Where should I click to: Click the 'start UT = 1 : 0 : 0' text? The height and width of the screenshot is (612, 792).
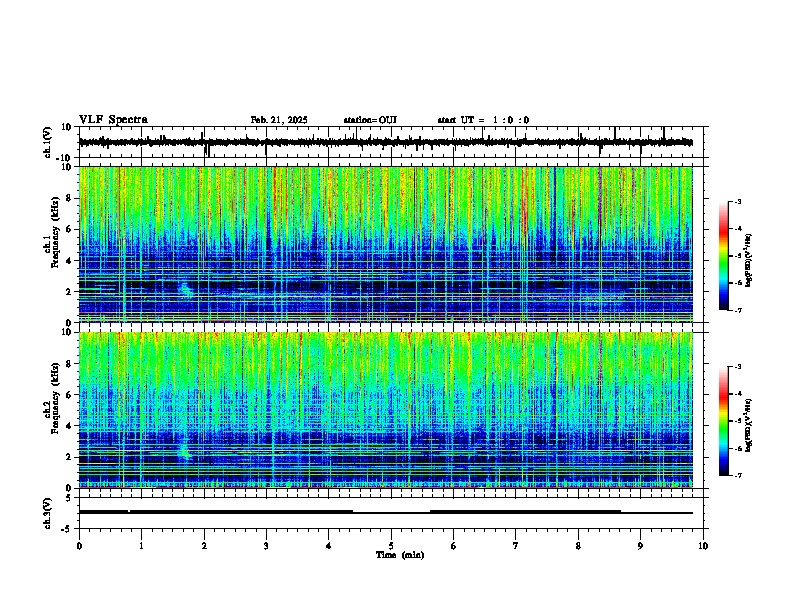tap(483, 120)
